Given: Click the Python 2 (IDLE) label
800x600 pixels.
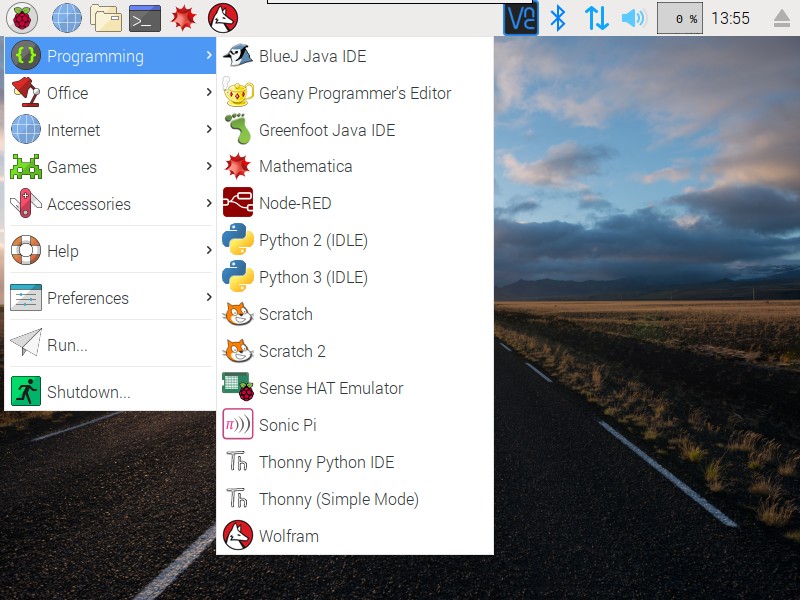Looking at the screenshot, I should pyautogui.click(x=313, y=240).
